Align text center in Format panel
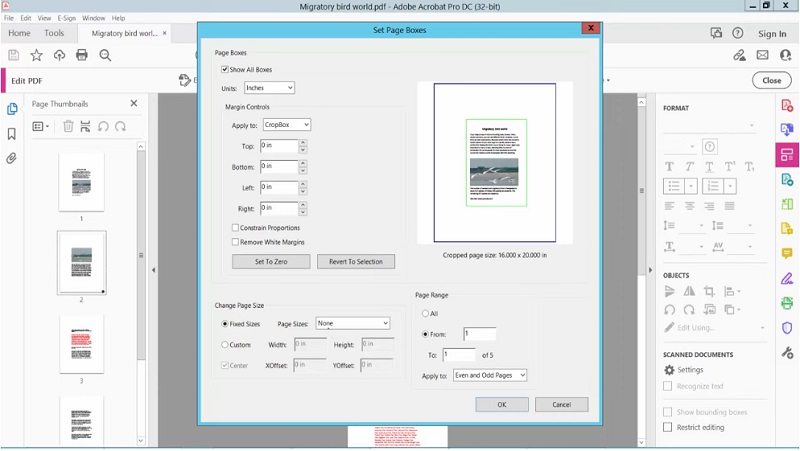 tap(689, 206)
